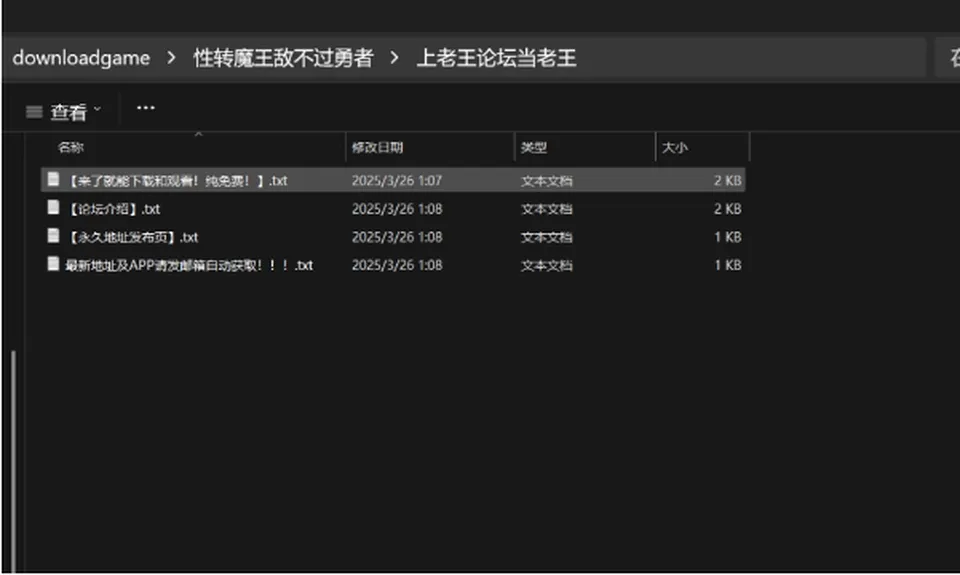Click 文本文档 type in the 【论坛介绍】 row

pyautogui.click(x=546, y=209)
